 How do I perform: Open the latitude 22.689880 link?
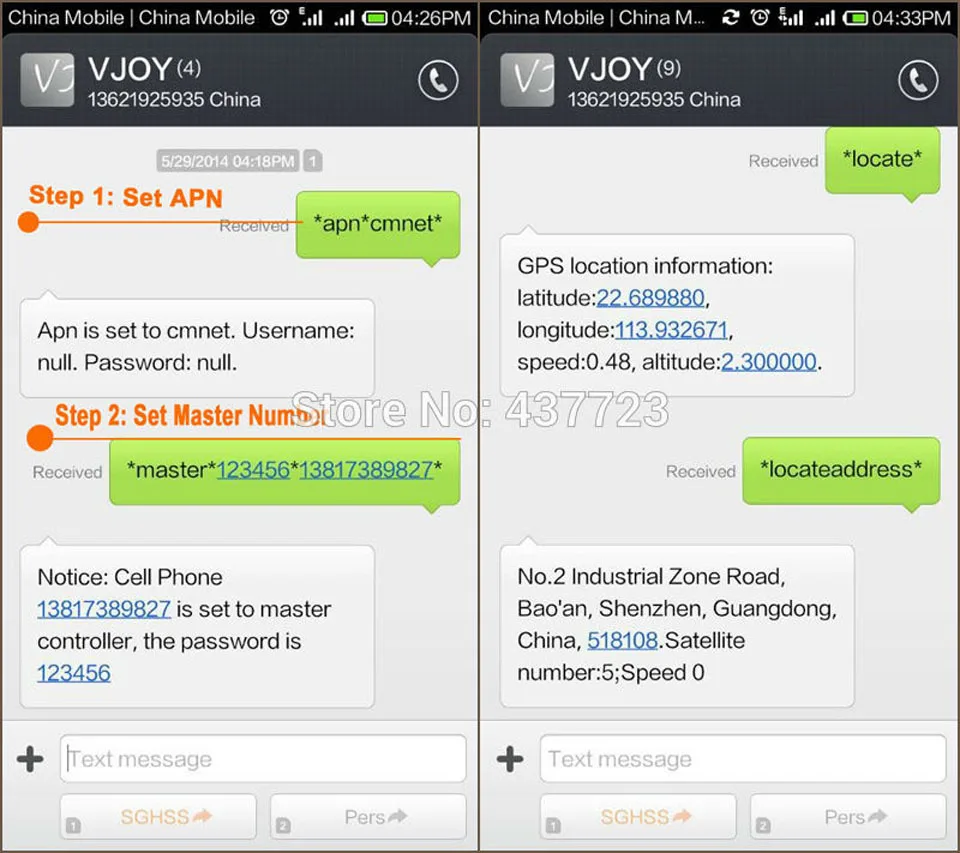[650, 298]
